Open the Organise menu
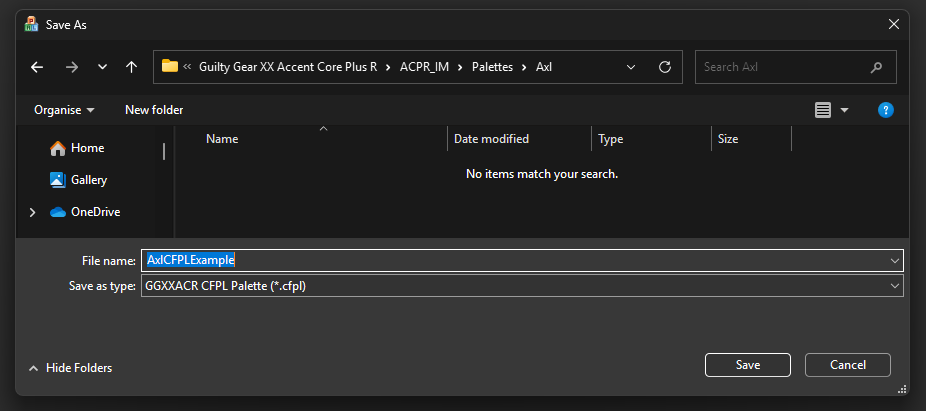Viewport: 926px width, 411px height. pos(64,110)
